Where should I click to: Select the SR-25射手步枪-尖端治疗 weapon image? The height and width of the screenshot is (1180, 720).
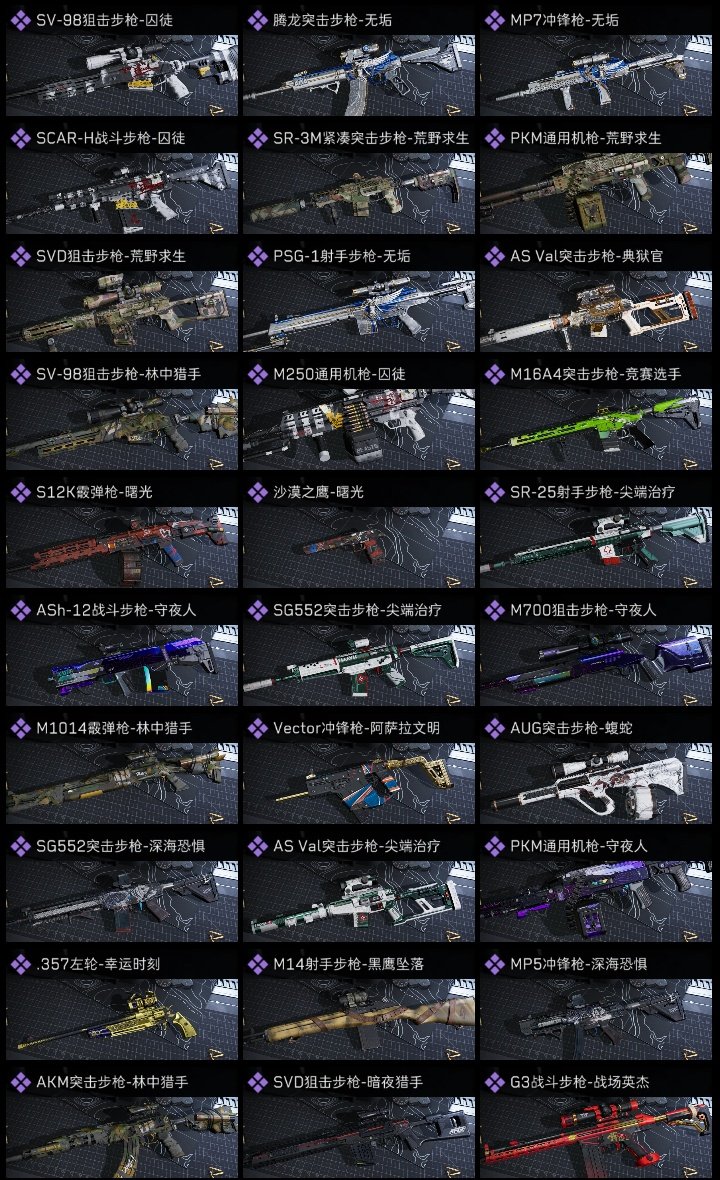(x=596, y=546)
